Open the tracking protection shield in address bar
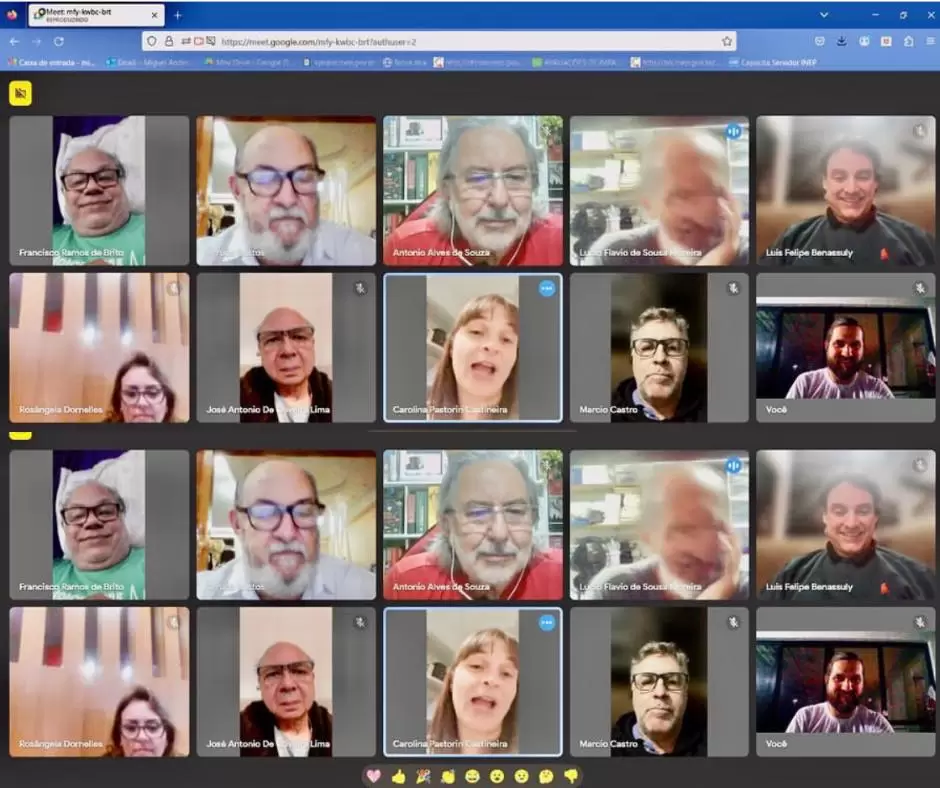Screen dimensions: 940x788 click(152, 41)
